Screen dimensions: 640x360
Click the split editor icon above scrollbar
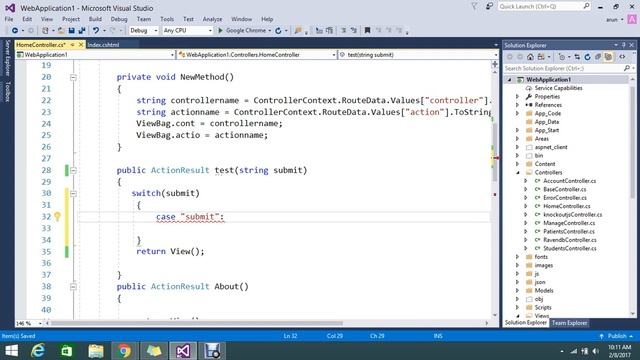click(x=495, y=64)
